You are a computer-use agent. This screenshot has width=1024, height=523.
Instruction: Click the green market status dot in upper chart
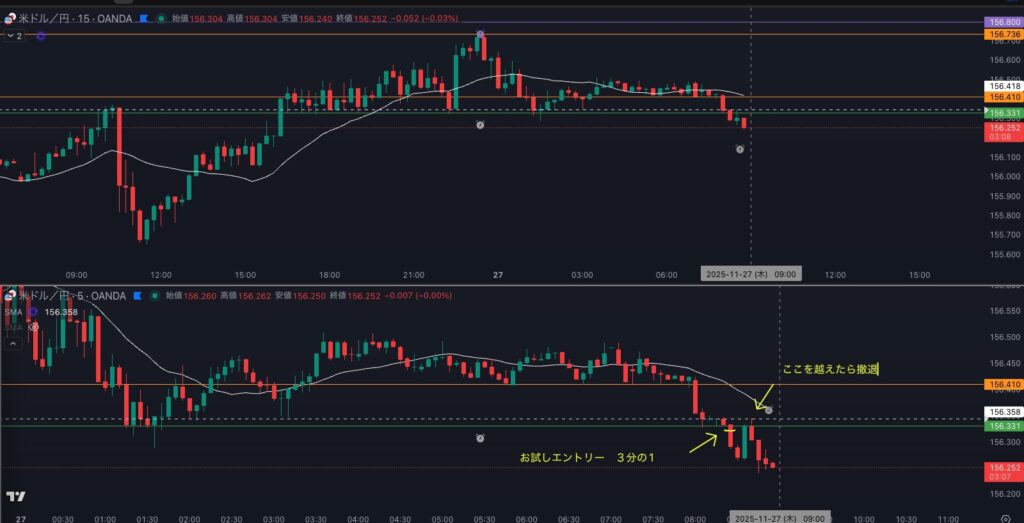(x=162, y=18)
